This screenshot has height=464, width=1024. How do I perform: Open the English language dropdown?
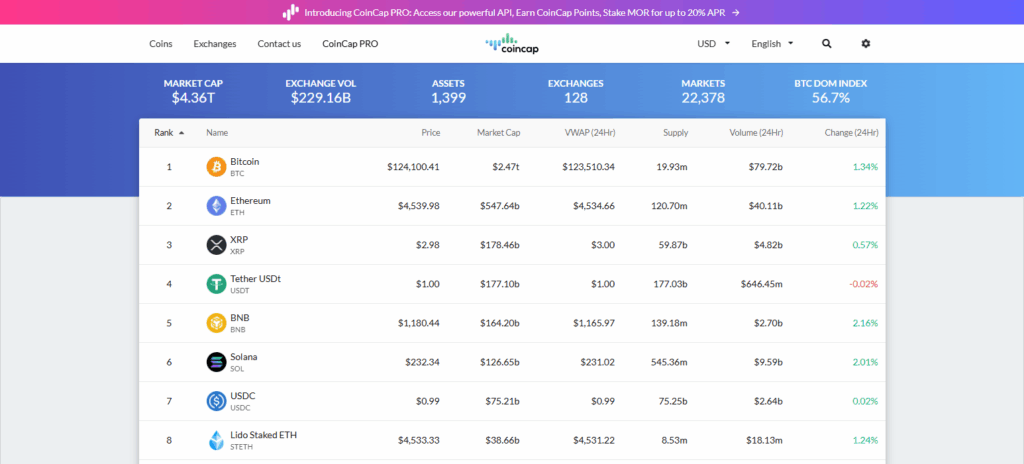click(x=771, y=44)
